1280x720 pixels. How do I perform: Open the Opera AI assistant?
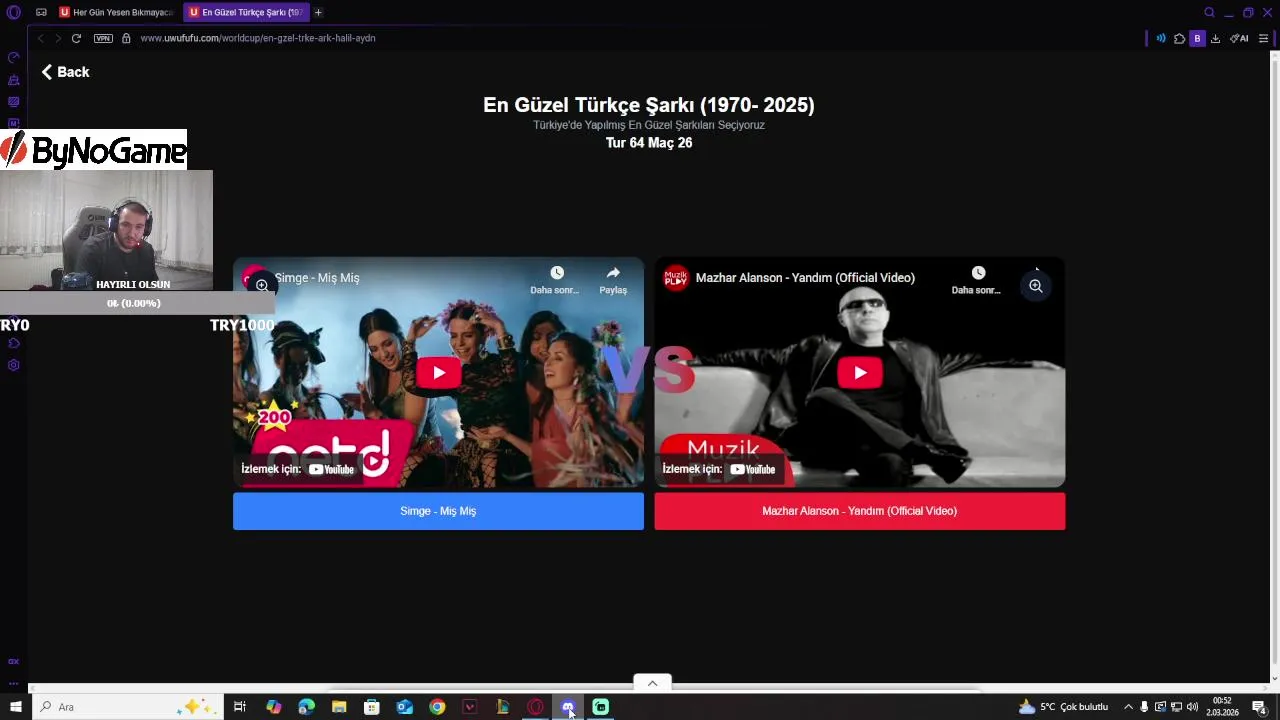coord(1239,38)
